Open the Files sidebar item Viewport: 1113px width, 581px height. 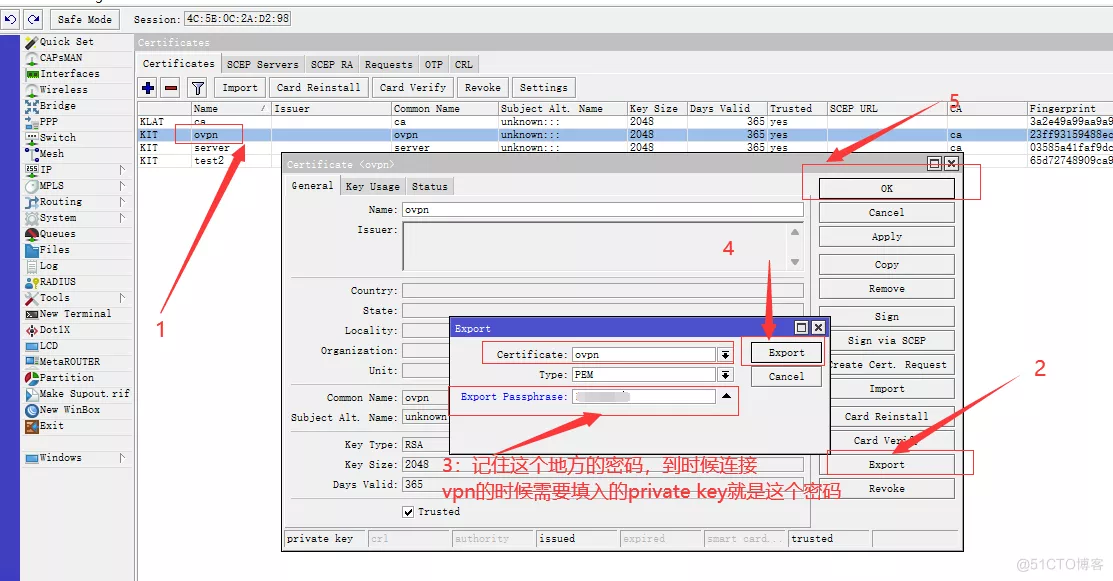pos(54,250)
